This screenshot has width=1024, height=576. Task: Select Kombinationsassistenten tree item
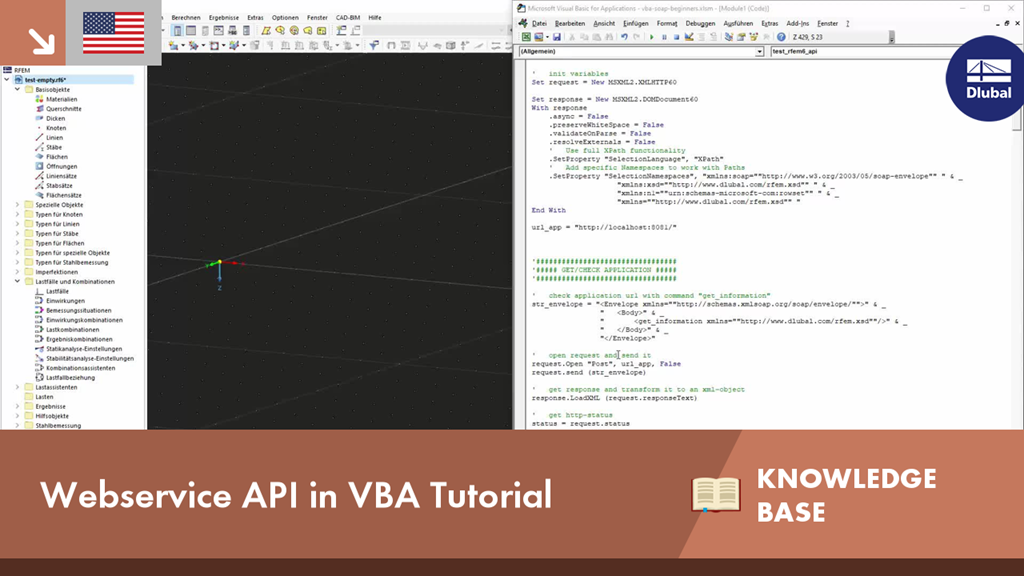(80, 368)
